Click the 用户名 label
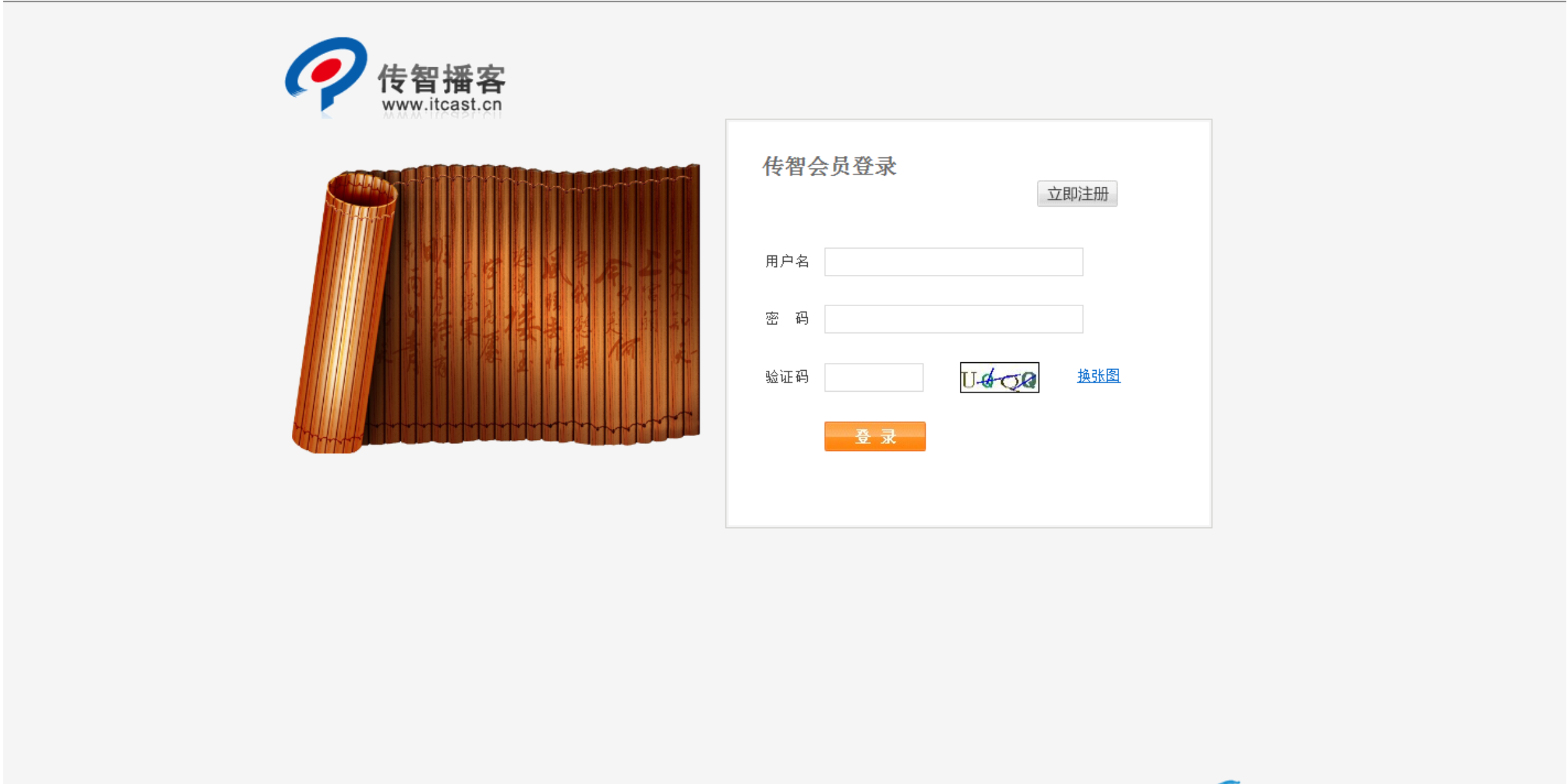Image resolution: width=1567 pixels, height=784 pixels. (x=787, y=262)
